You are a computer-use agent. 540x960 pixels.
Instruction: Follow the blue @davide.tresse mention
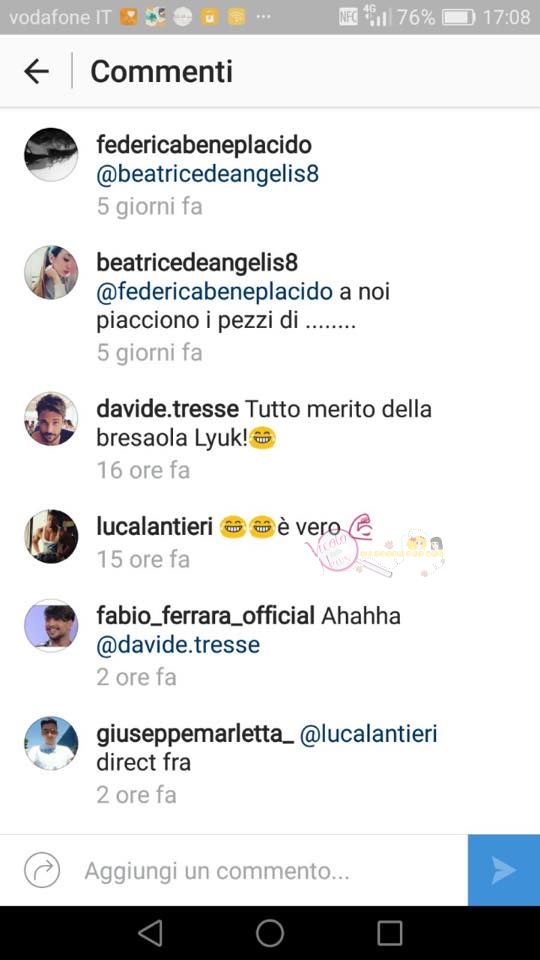pyautogui.click(x=178, y=645)
